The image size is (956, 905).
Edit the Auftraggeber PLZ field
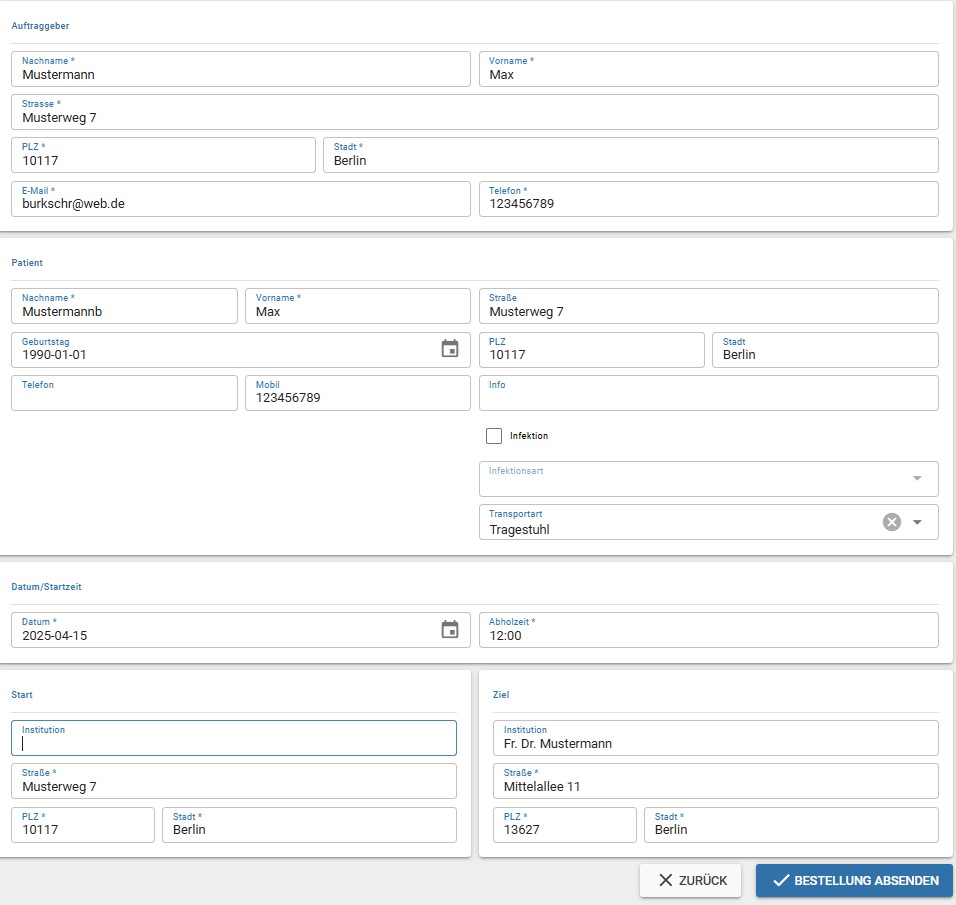click(163, 155)
